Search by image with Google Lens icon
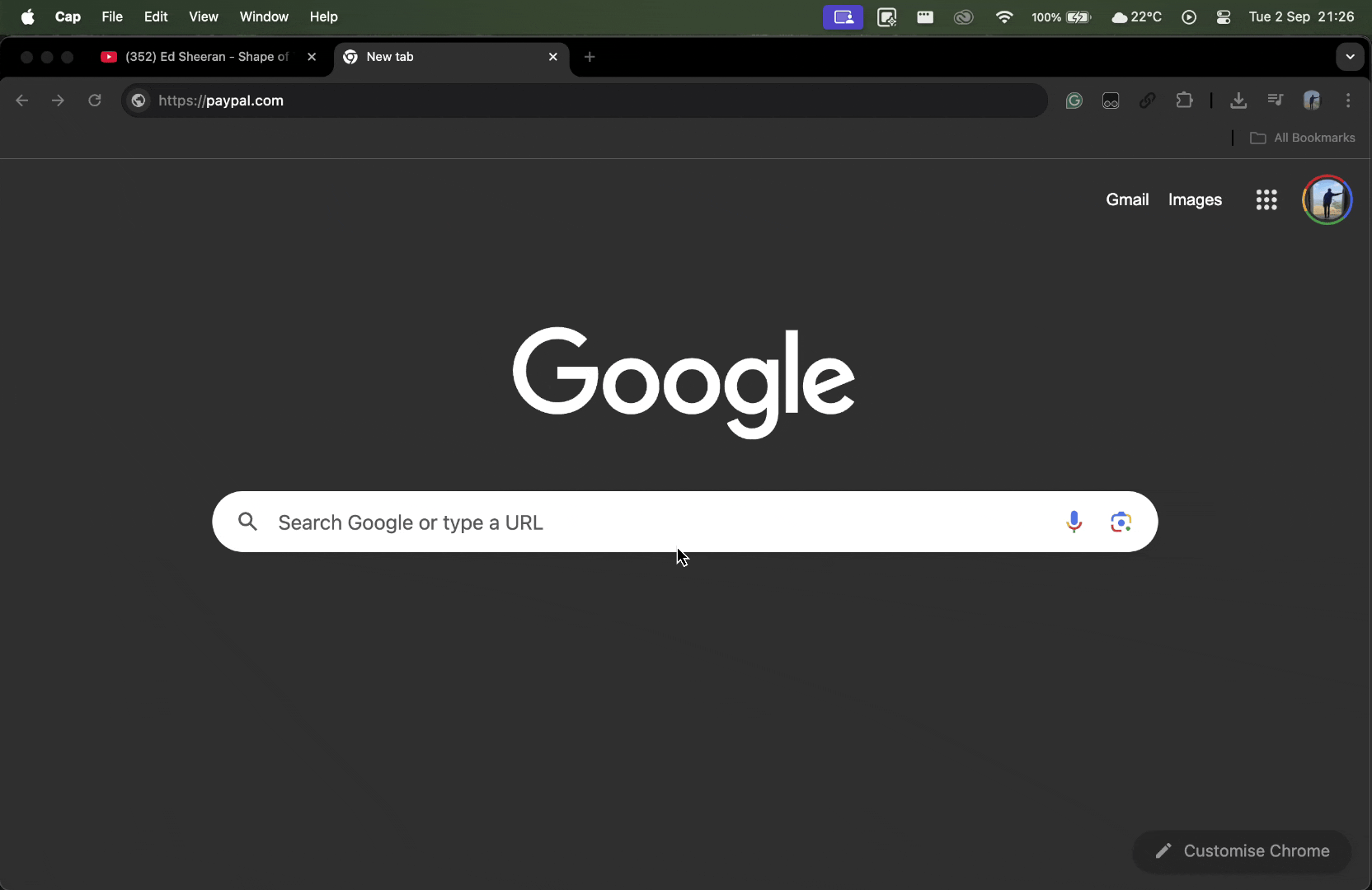The width and height of the screenshot is (1372, 890). (1121, 522)
